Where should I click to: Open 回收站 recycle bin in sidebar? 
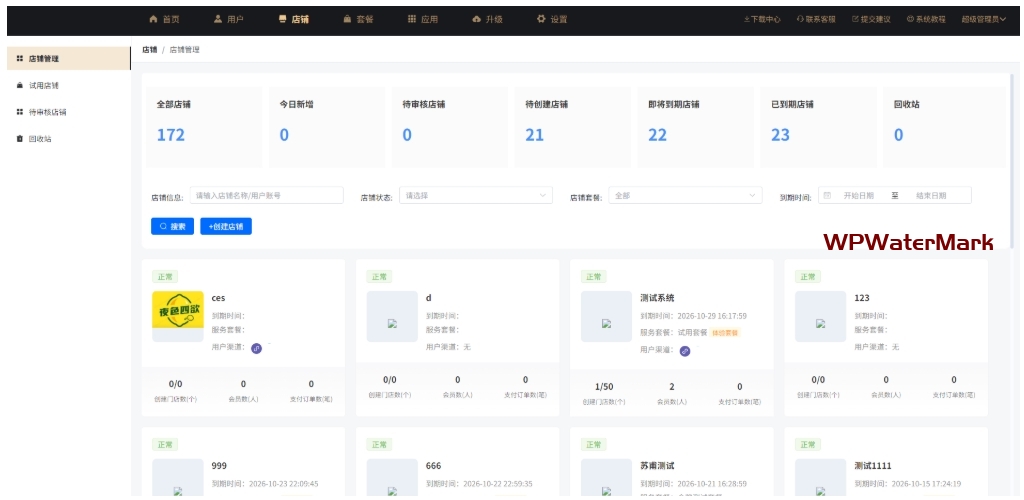39,139
